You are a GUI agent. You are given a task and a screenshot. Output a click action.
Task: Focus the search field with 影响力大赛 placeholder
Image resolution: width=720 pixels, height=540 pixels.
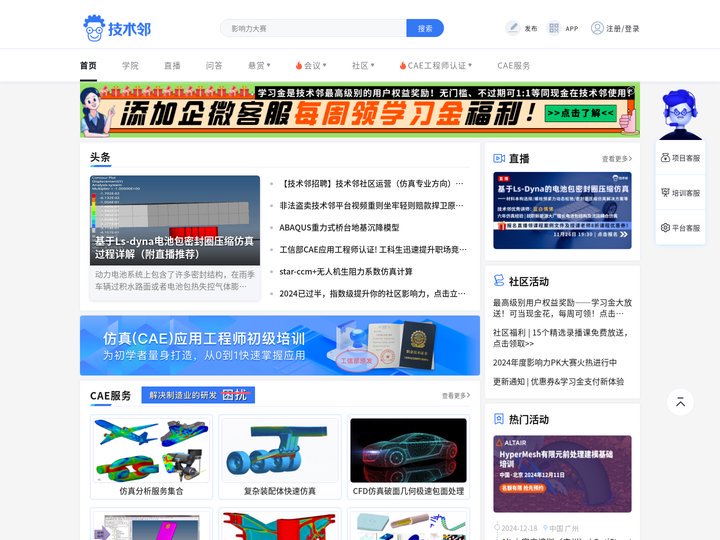coord(313,28)
